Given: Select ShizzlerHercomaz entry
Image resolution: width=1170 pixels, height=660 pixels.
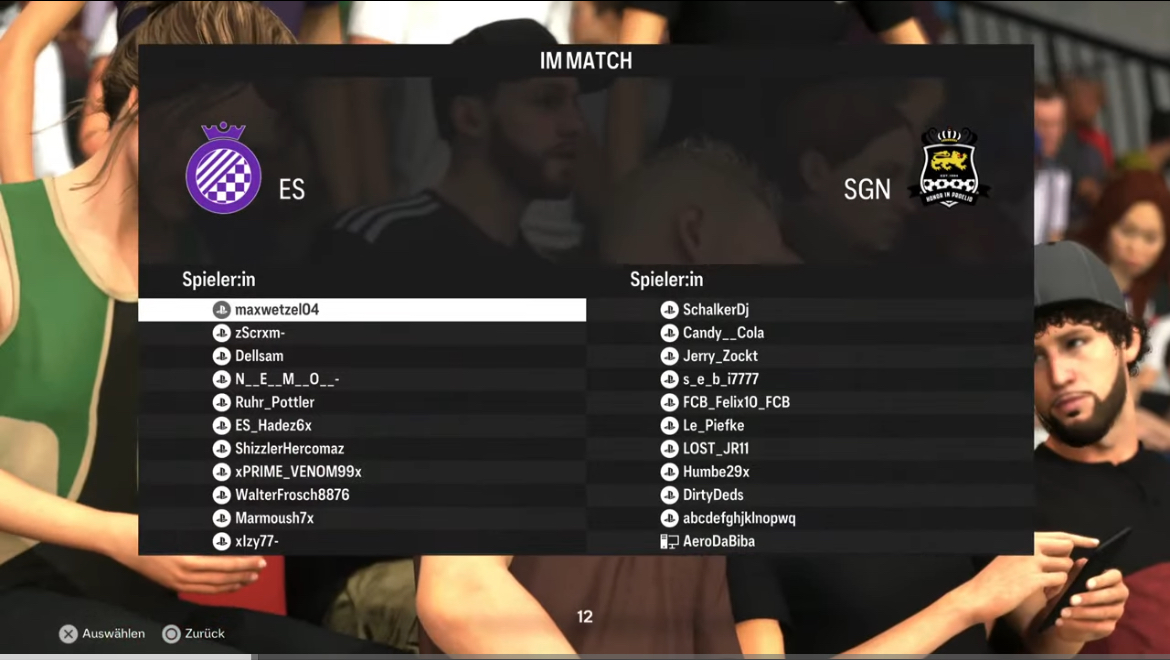Looking at the screenshot, I should click(x=362, y=448).
